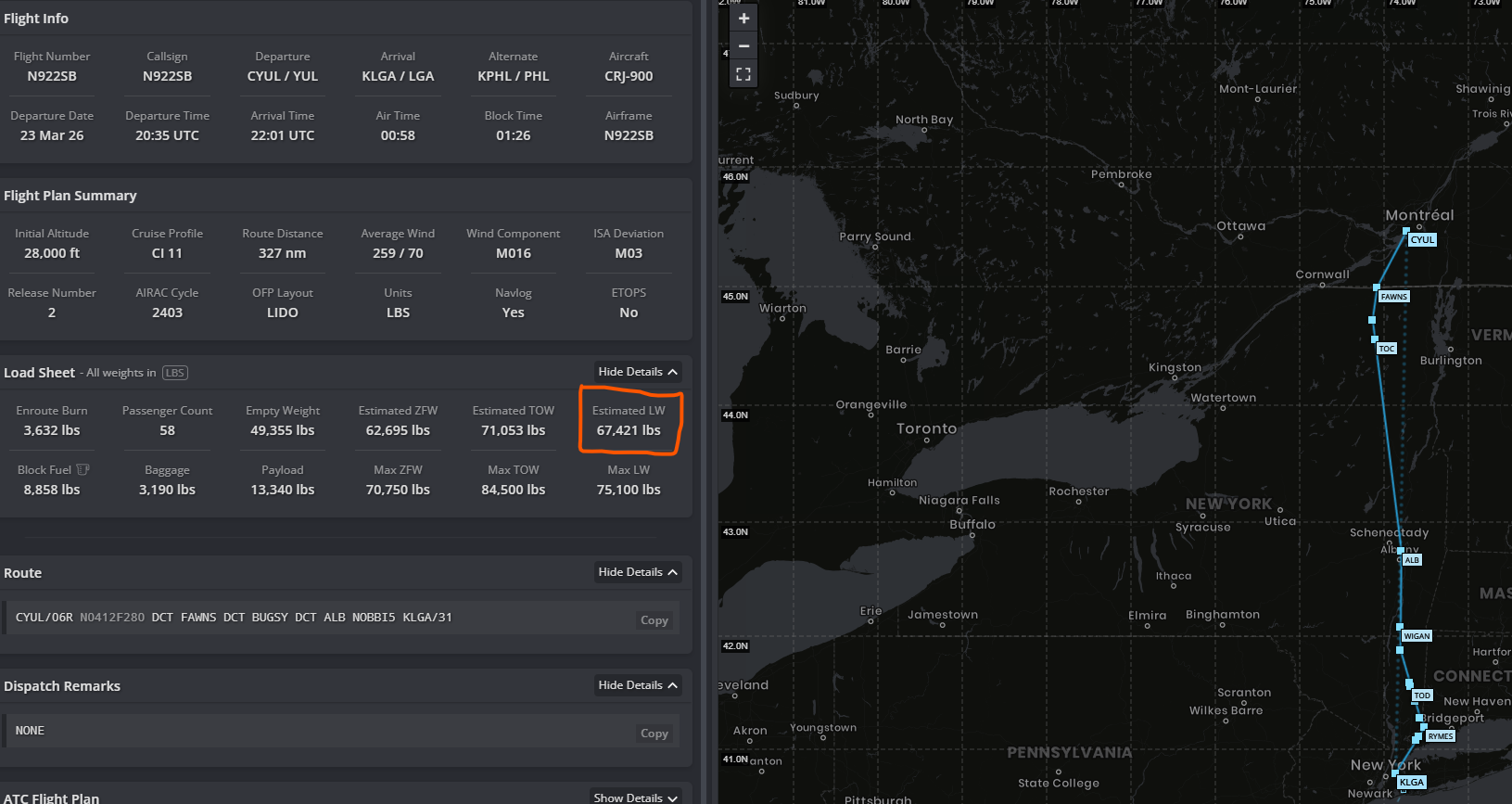Image resolution: width=1512 pixels, height=804 pixels.
Task: Click the Max LW 75,100 lbs
Action: click(629, 490)
